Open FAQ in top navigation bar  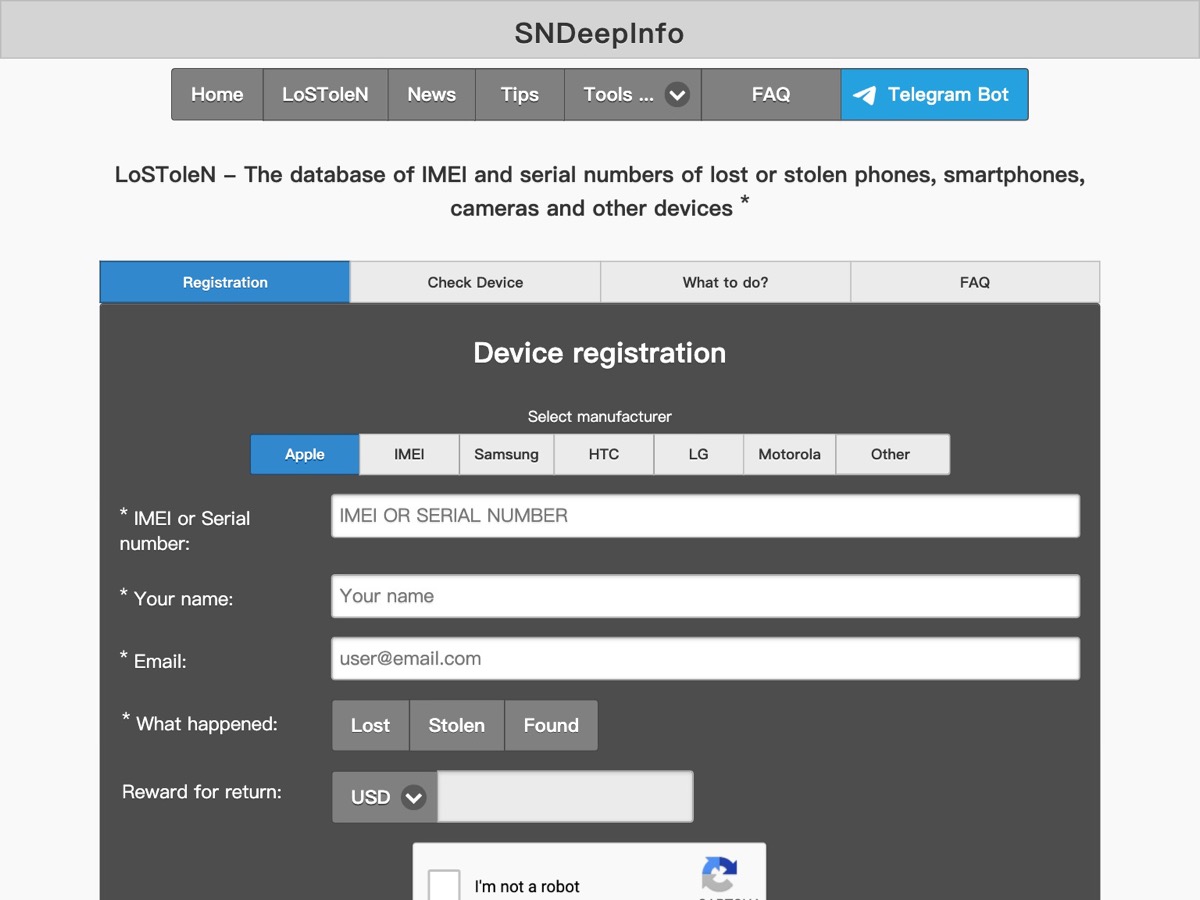[x=771, y=95]
